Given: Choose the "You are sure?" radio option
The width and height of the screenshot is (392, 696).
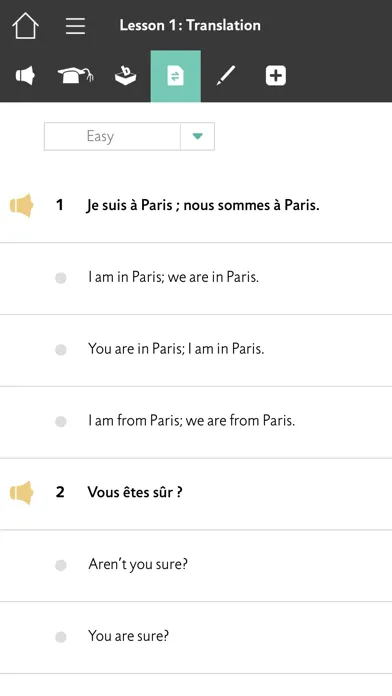Looking at the screenshot, I should pos(61,637).
